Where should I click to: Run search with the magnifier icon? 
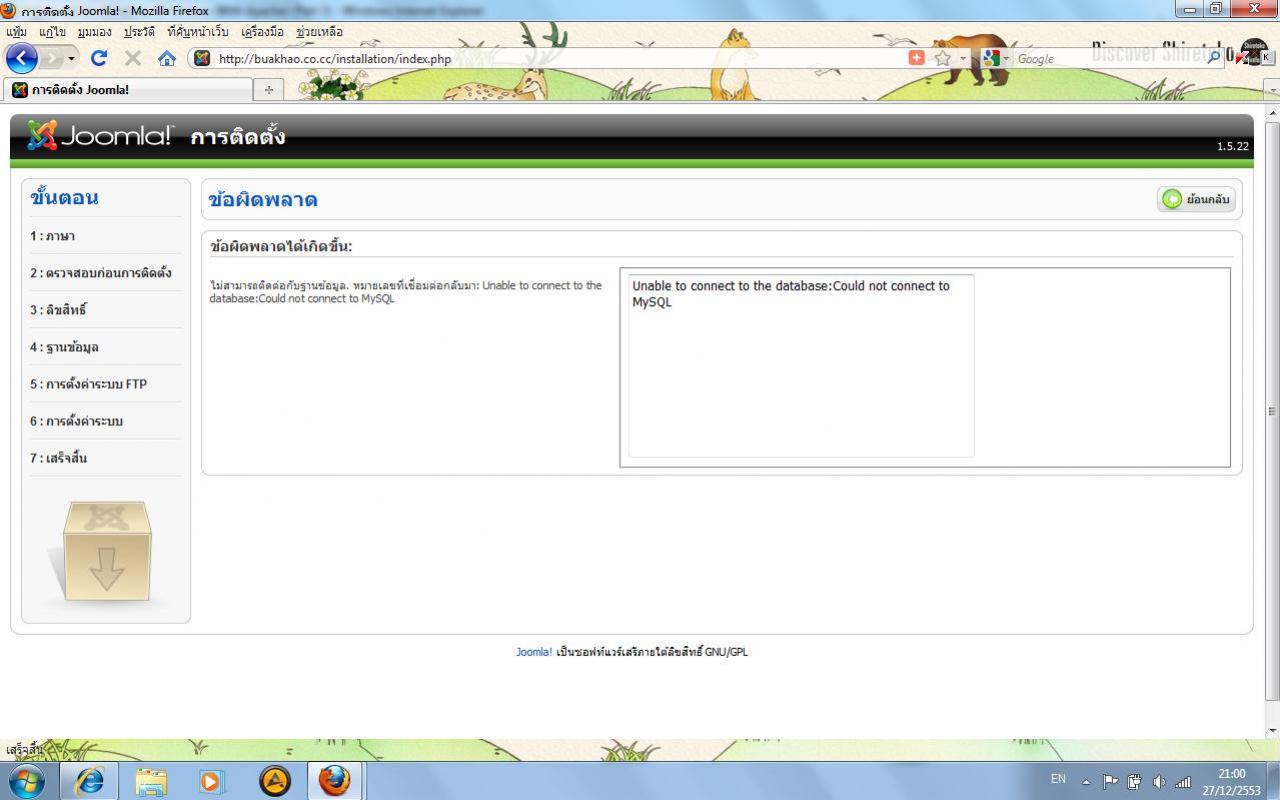coord(1214,58)
